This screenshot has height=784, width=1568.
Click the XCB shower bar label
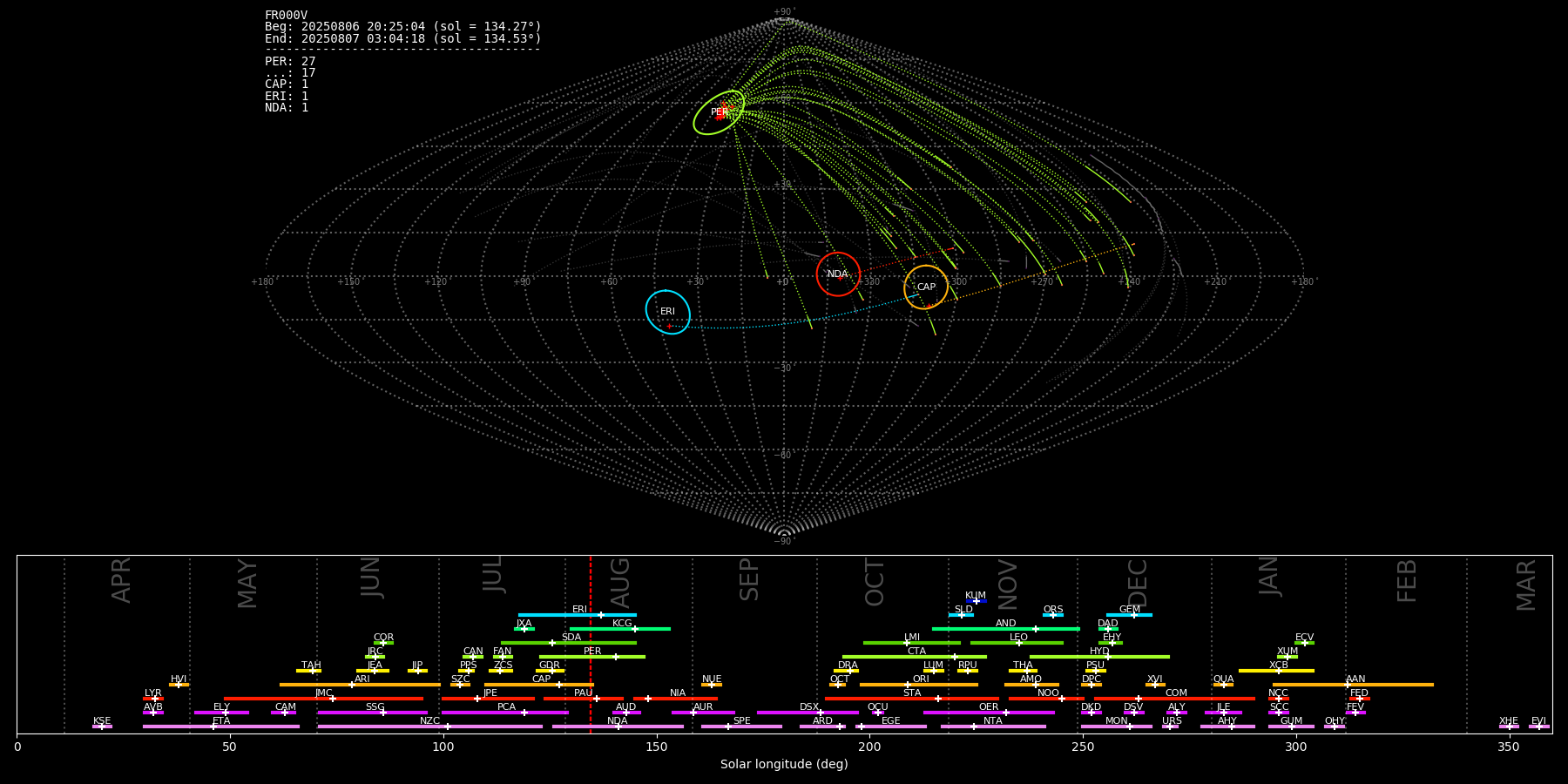click(x=1279, y=666)
